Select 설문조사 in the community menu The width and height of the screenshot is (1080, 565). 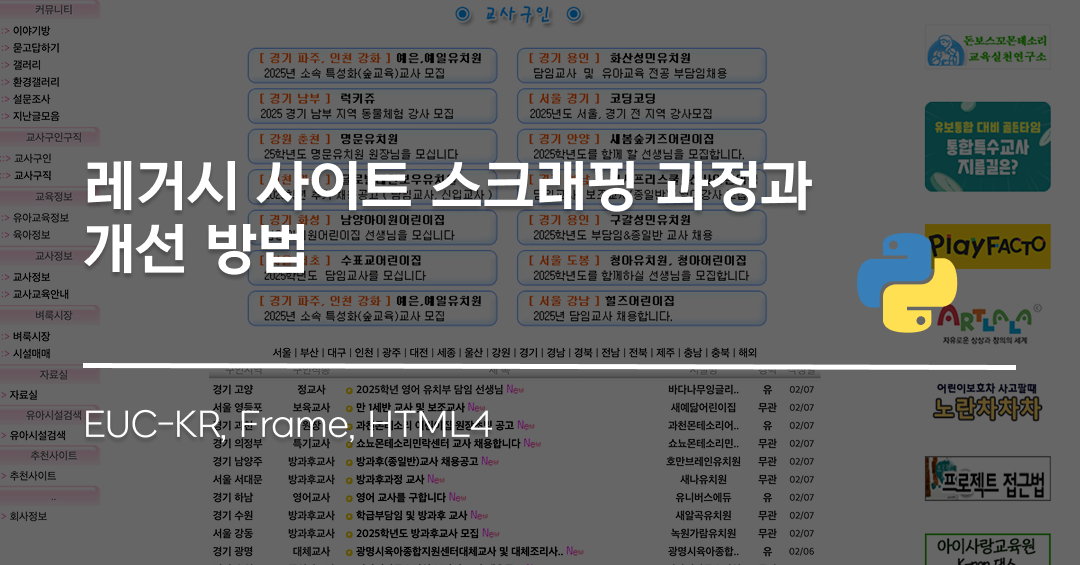(32, 99)
